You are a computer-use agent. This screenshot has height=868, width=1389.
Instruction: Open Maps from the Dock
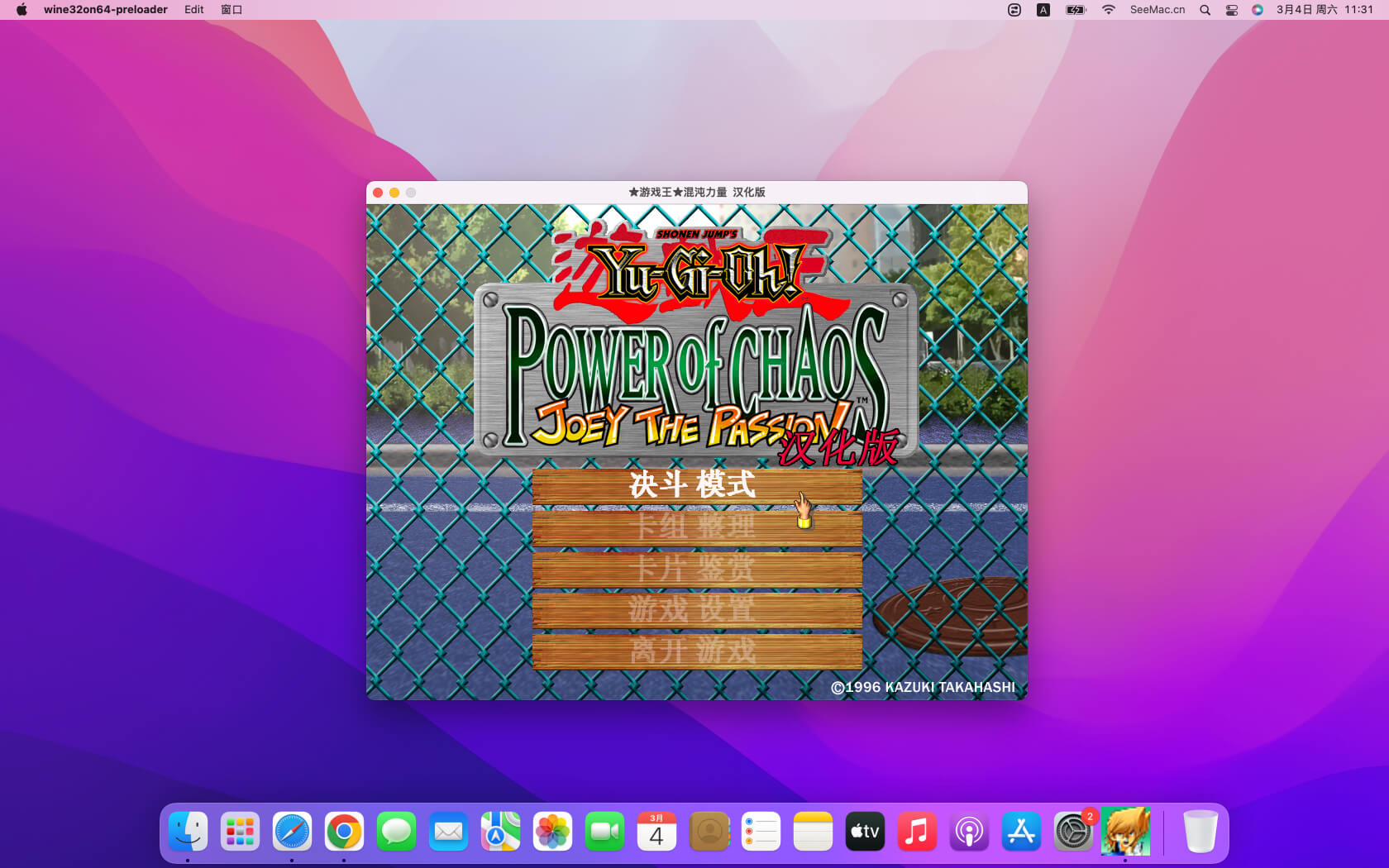coord(500,831)
